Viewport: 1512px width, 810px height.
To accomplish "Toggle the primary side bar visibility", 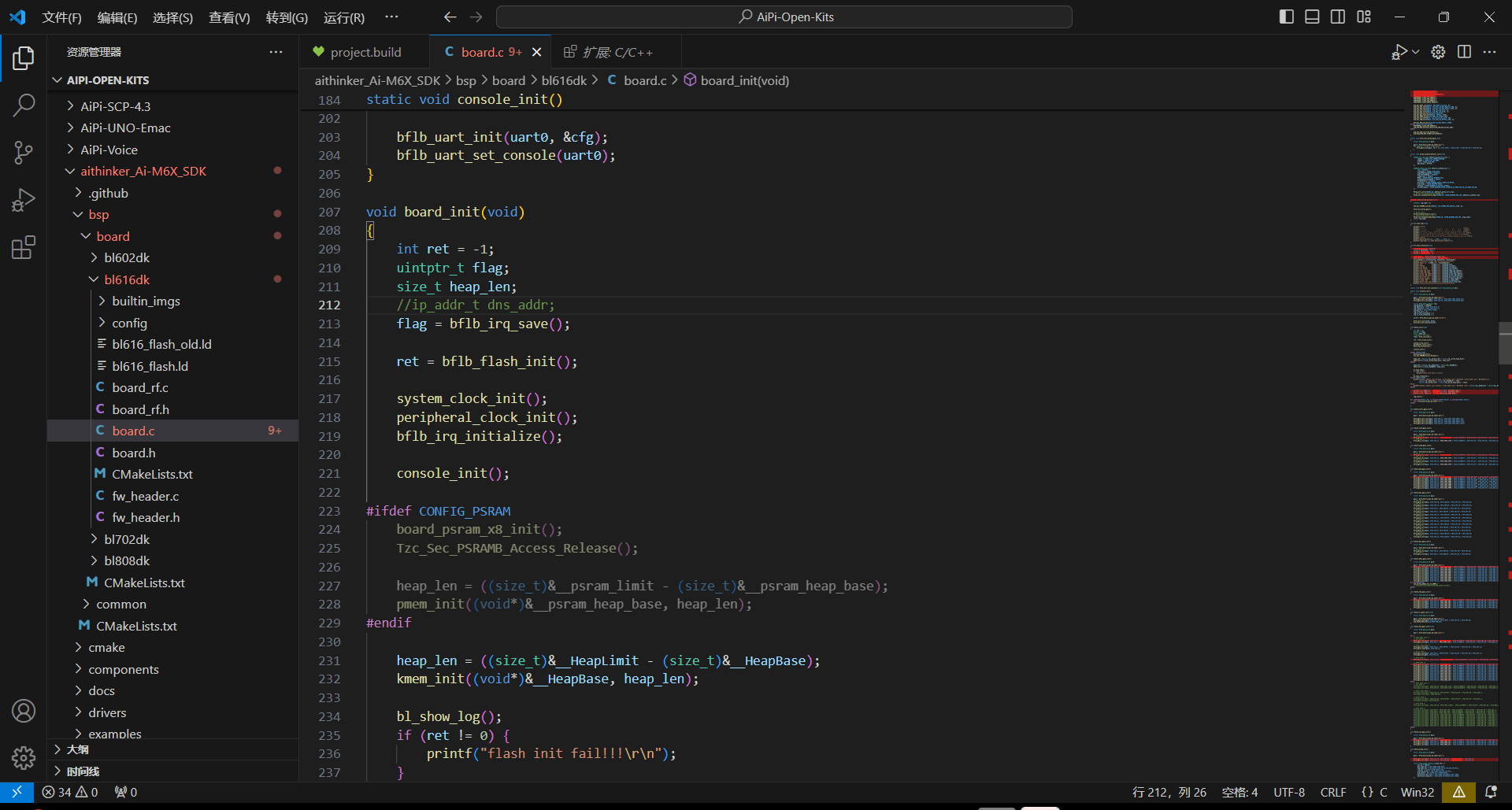I will pos(1286,17).
